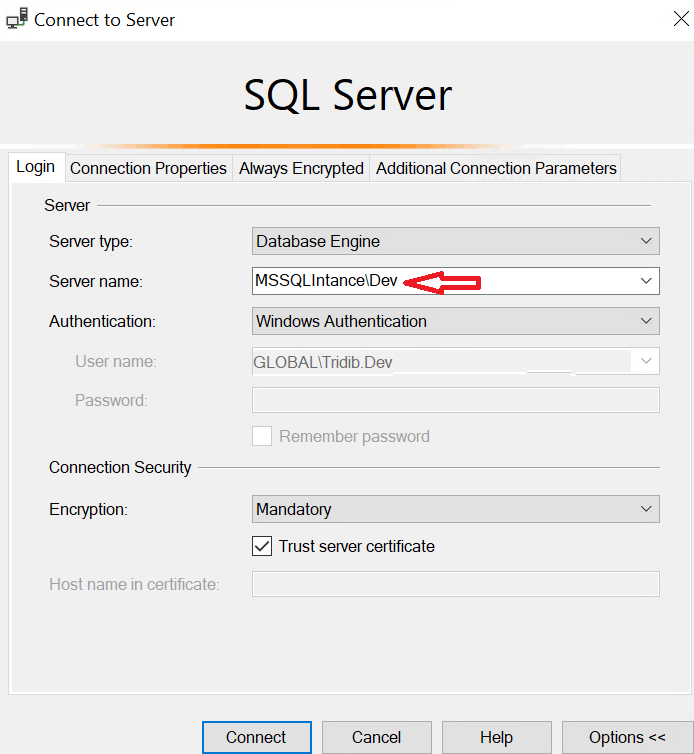The image size is (694, 754).
Task: Expand the Server type dropdown
Action: [646, 241]
